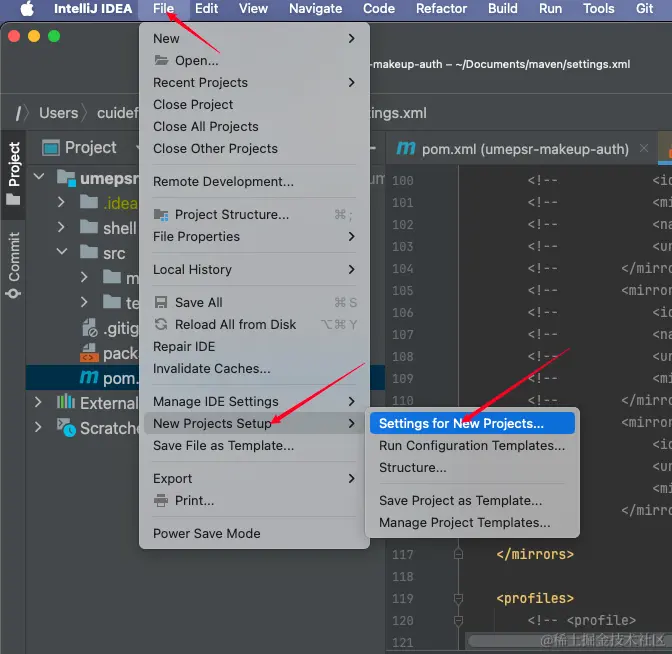Choose Repair IDE
Viewport: 672px width, 654px height.
click(184, 346)
